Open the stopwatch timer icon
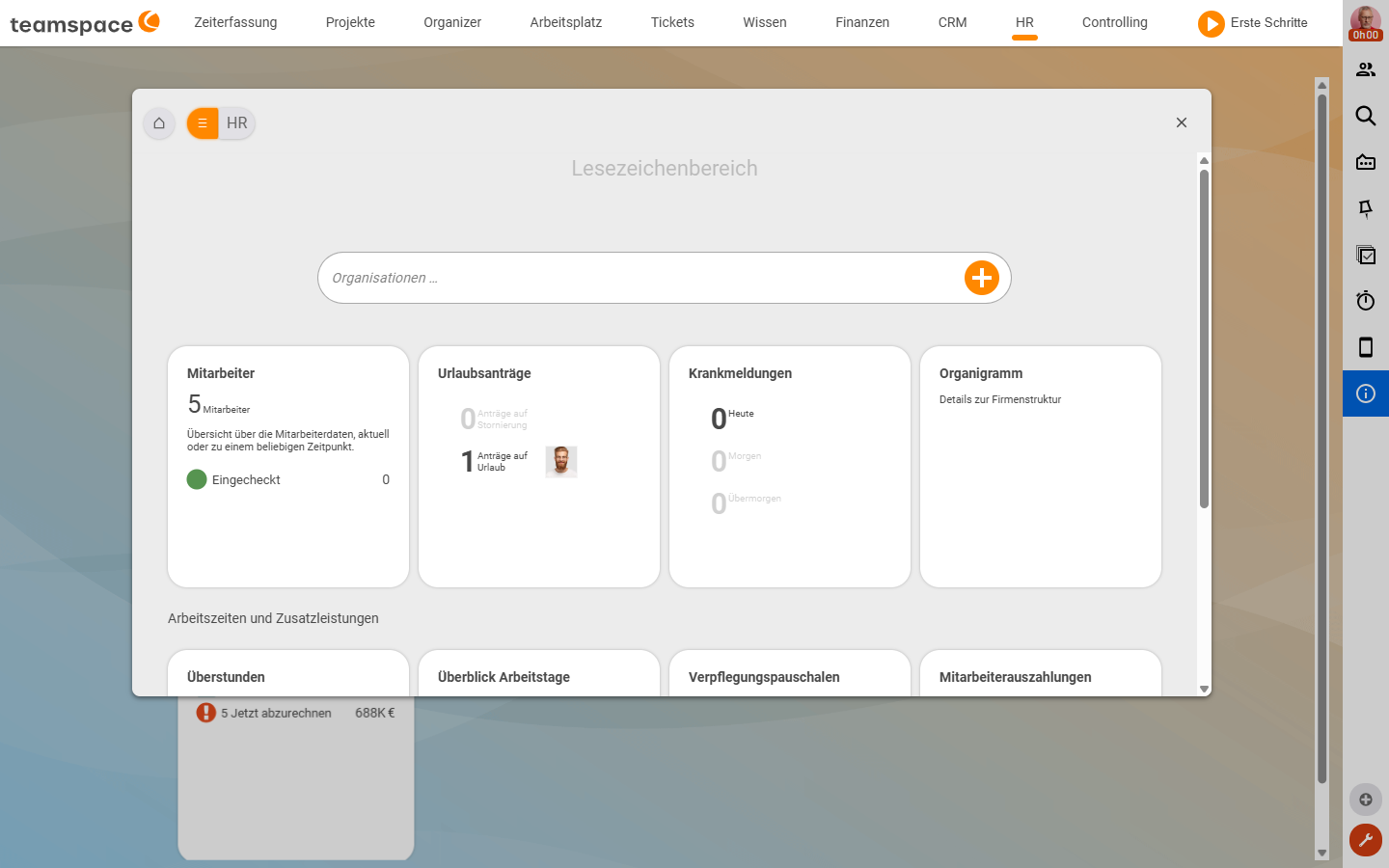Viewport: 1389px width, 868px height. (1366, 301)
